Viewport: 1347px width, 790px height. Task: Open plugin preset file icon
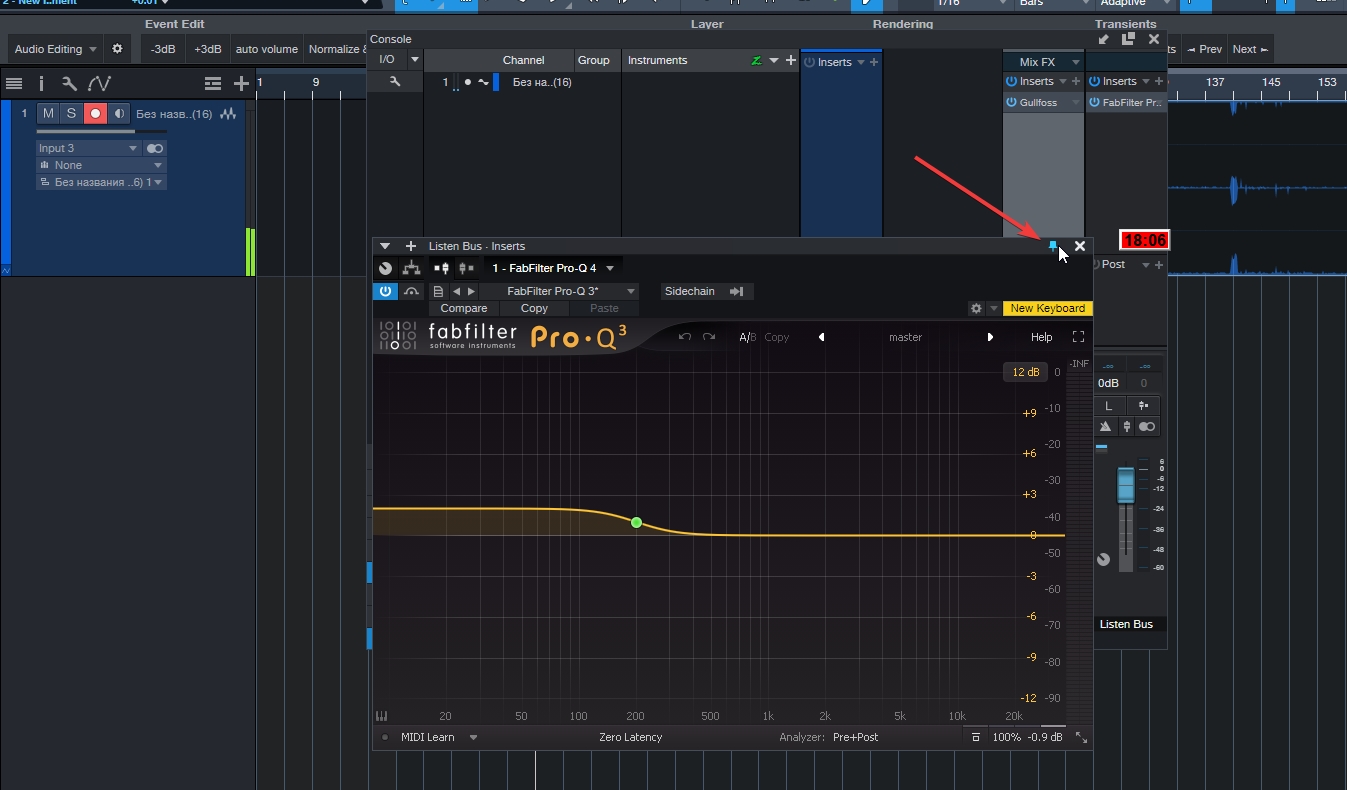[438, 291]
